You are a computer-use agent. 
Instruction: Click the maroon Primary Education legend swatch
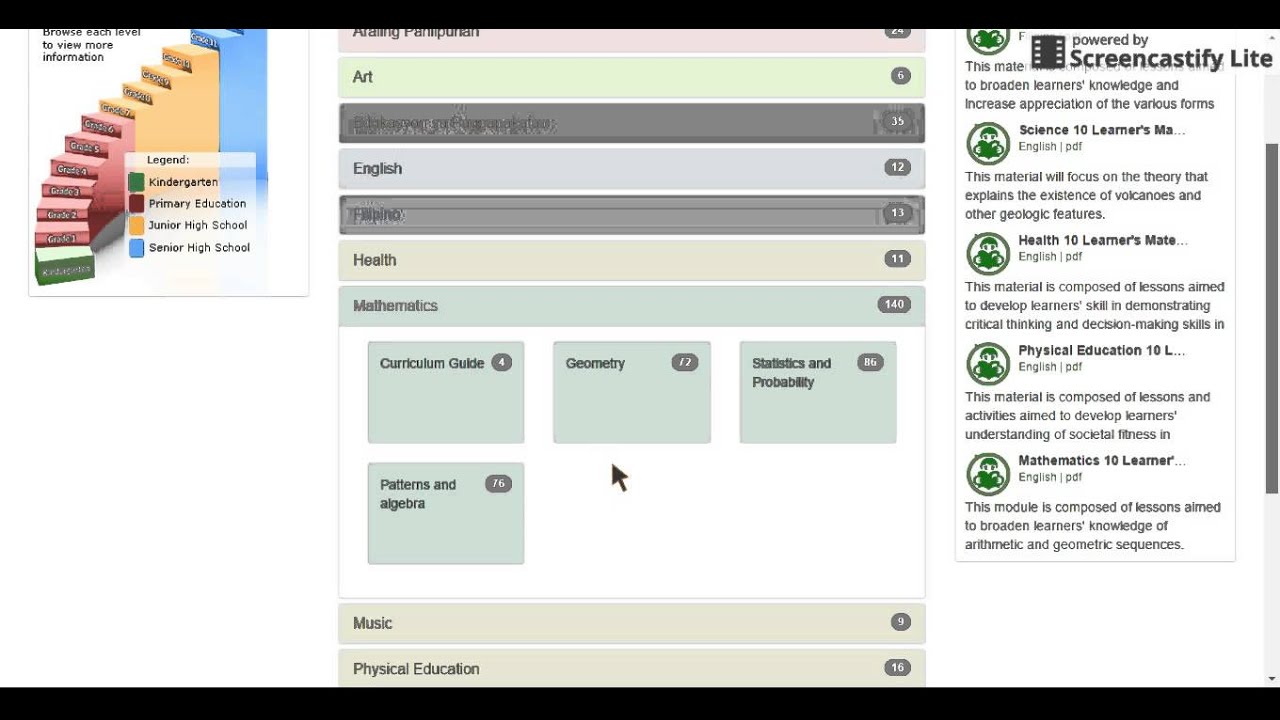[136, 204]
